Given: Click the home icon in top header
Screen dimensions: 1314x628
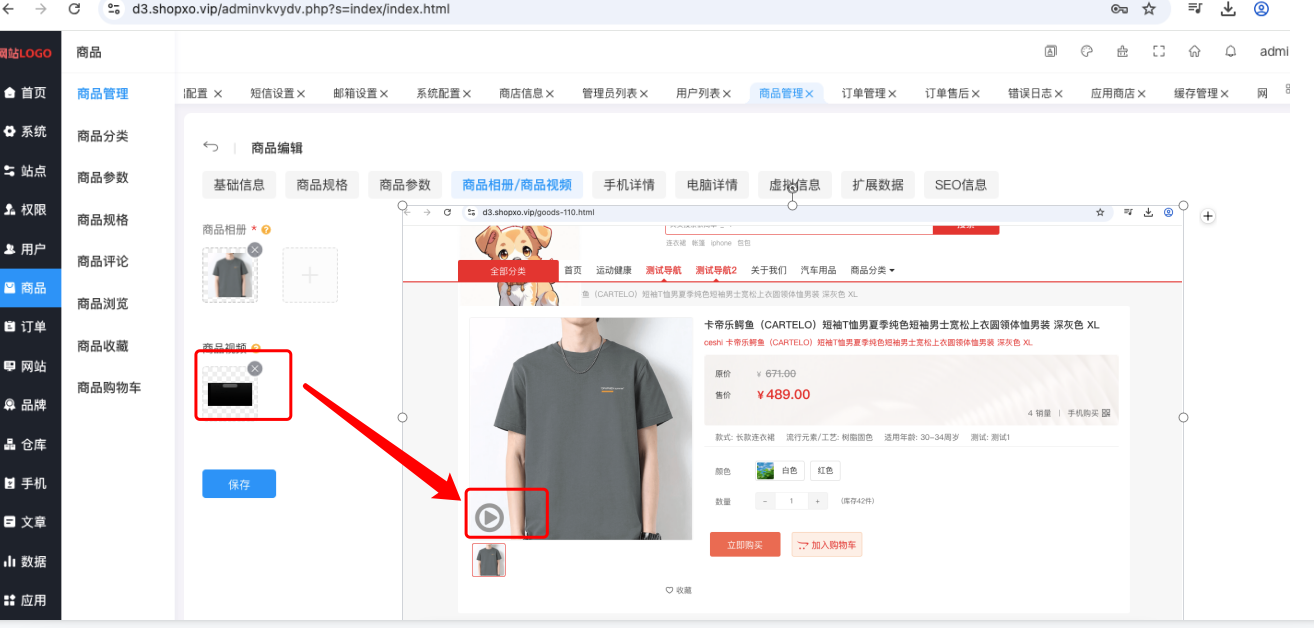Looking at the screenshot, I should (1195, 52).
